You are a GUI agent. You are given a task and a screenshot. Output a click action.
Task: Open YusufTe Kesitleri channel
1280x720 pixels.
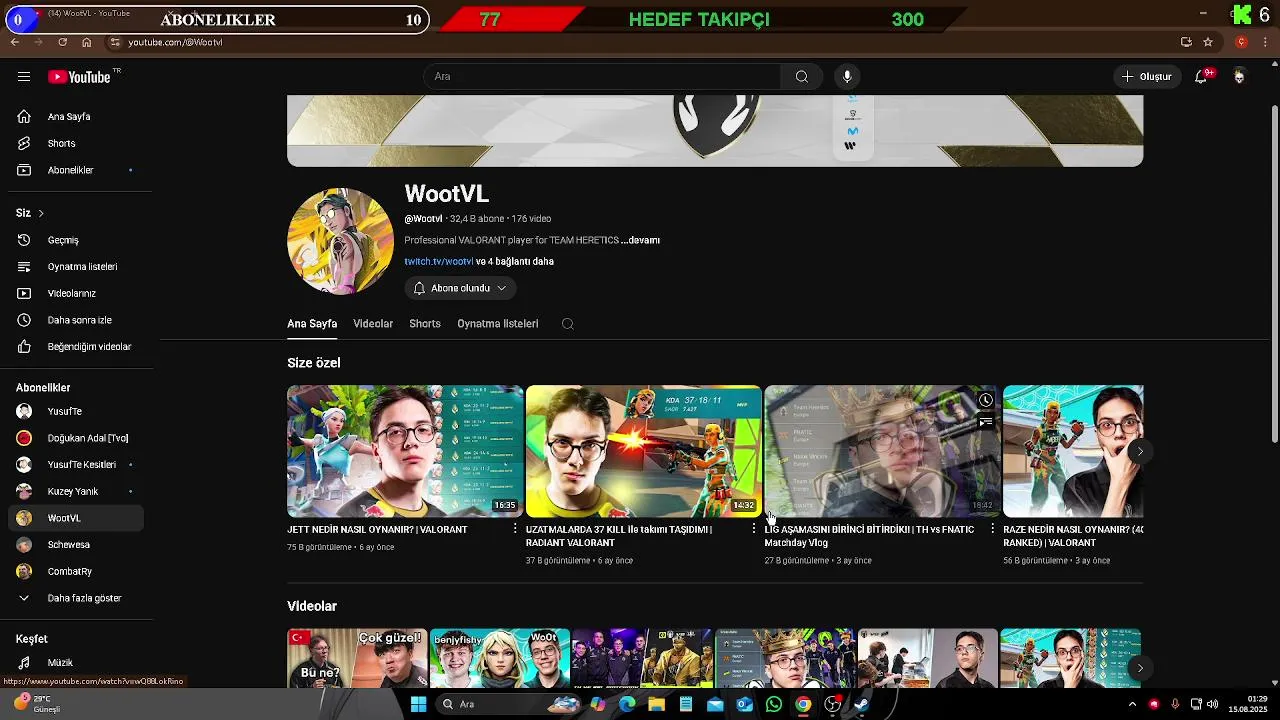[77, 464]
